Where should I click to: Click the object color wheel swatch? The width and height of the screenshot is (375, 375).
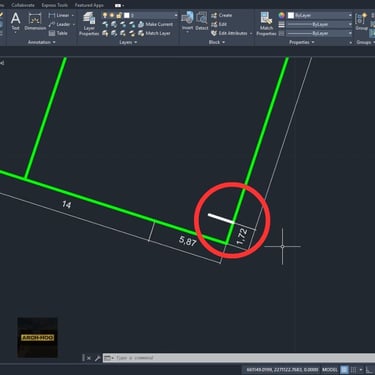click(282, 15)
